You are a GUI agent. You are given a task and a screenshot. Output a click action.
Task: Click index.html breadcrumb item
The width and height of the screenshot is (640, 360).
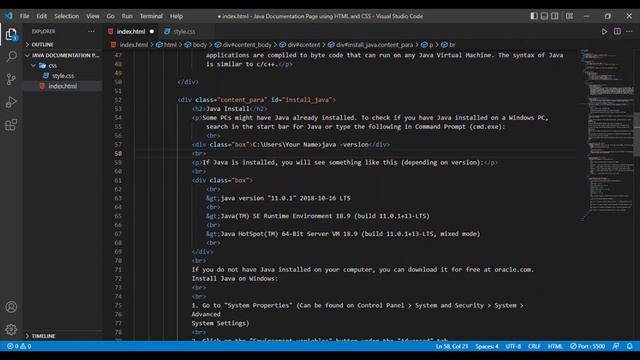coord(129,45)
